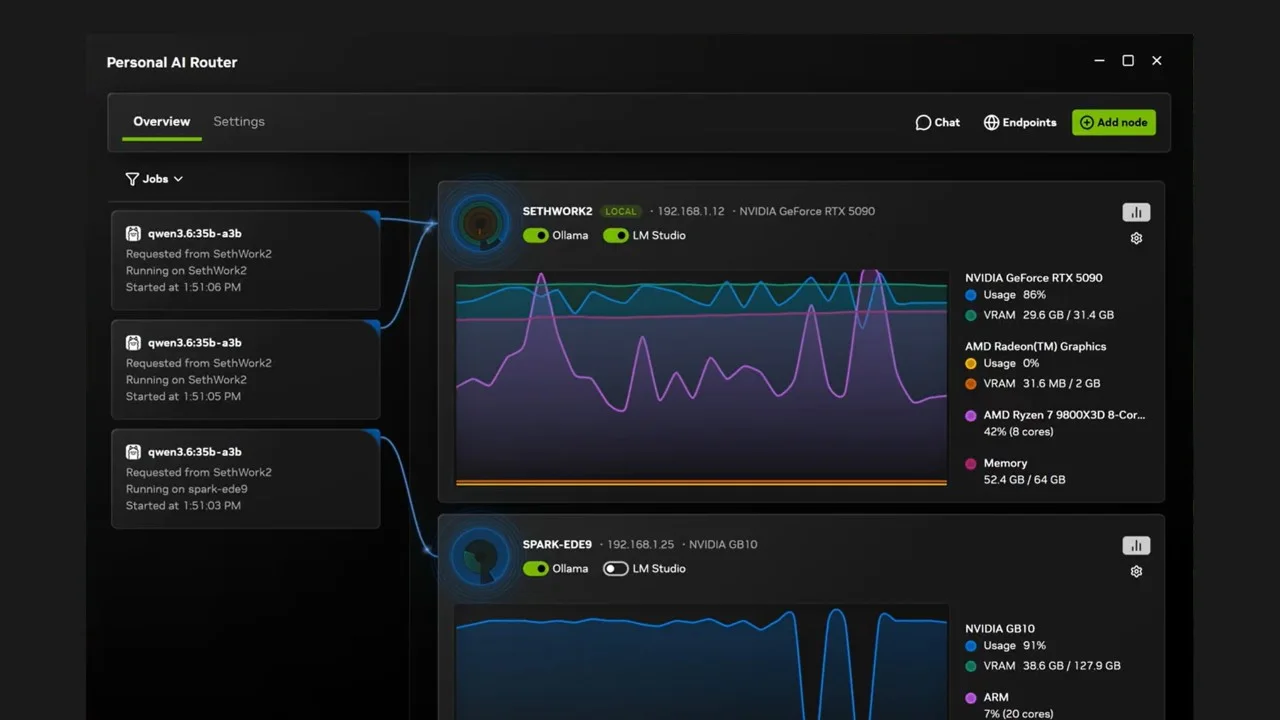
Task: Enable LM Studio on SPARK-EDE9 node
Action: [616, 569]
